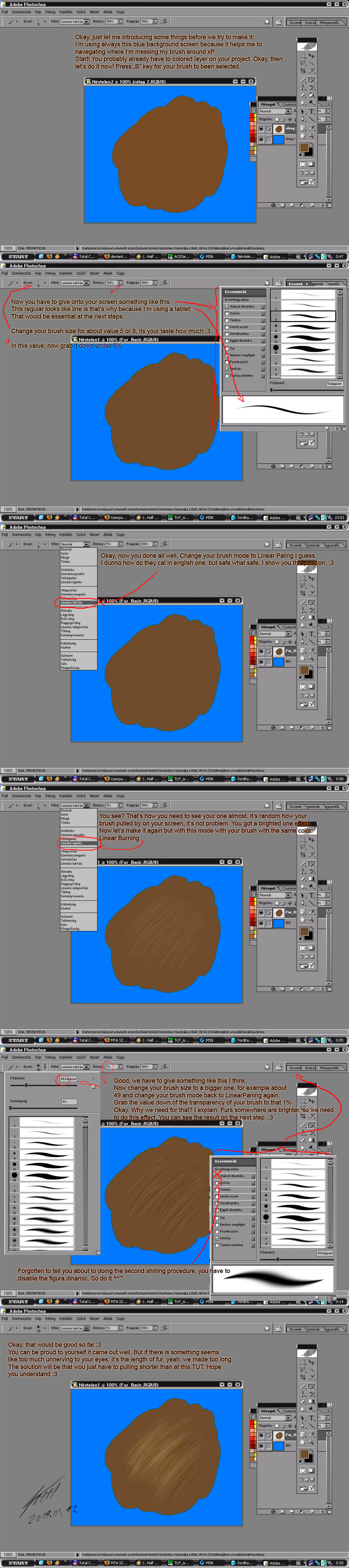Toggle Kettős ecset checkbox in the second screenshot's brush panel
The height and width of the screenshot is (1568, 349).
[x=227, y=327]
